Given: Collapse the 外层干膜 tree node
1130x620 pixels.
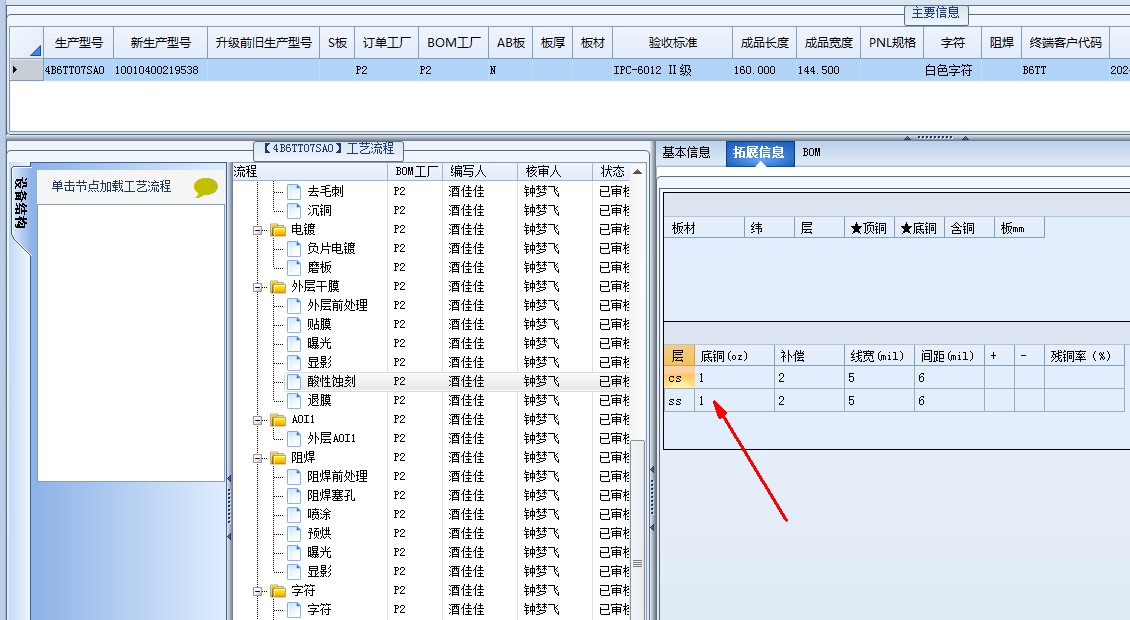Looking at the screenshot, I should (258, 288).
